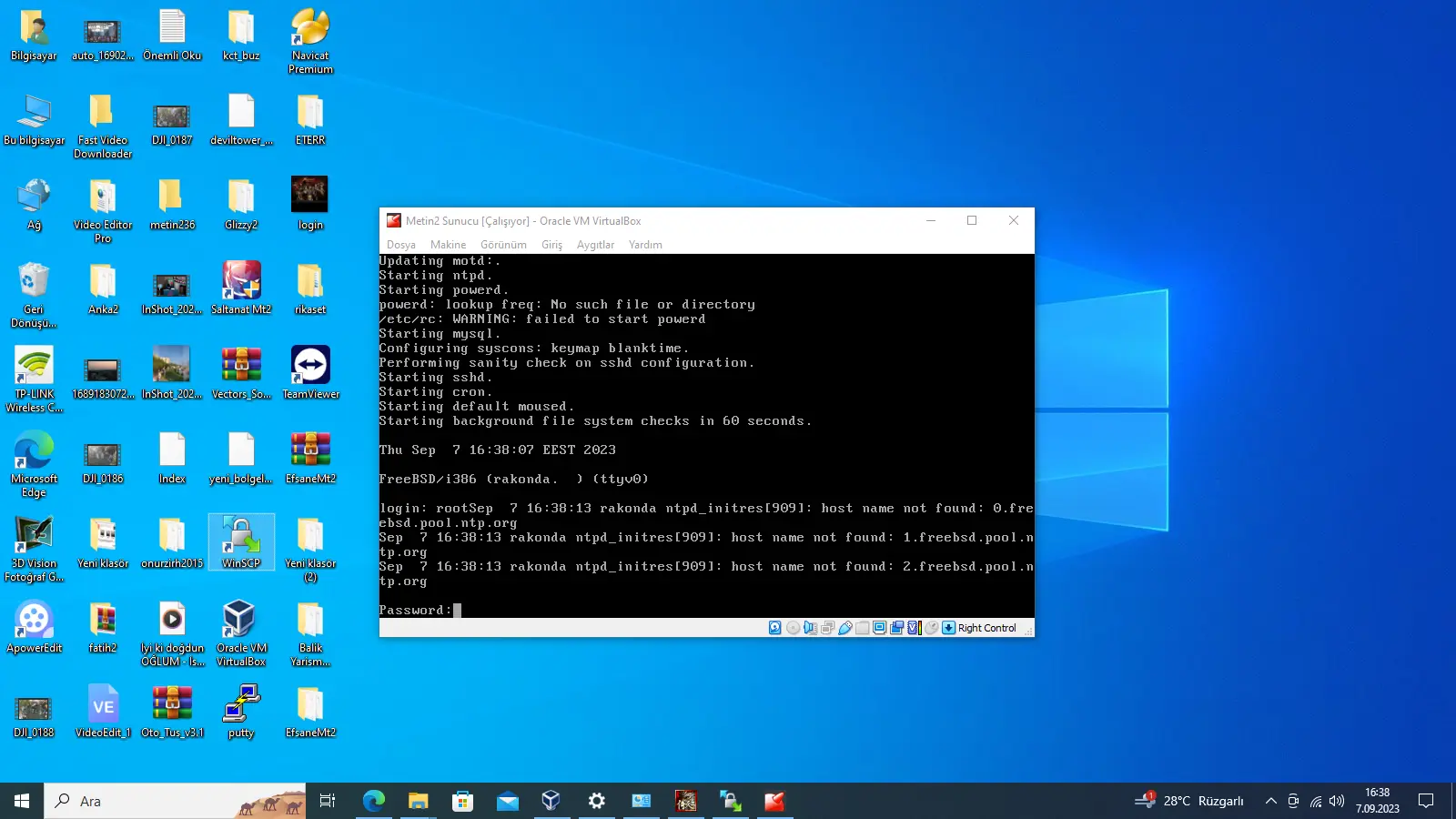Open the Dosya menu in VirtualBox

pyautogui.click(x=401, y=245)
